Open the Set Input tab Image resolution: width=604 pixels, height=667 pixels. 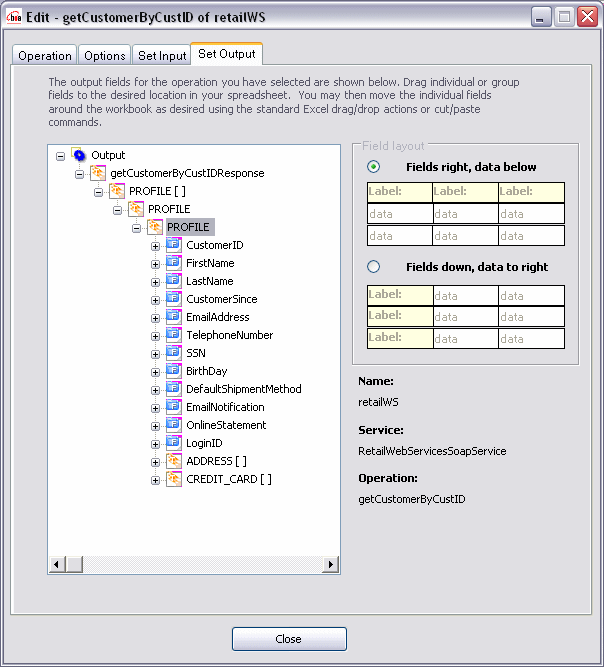(x=162, y=55)
